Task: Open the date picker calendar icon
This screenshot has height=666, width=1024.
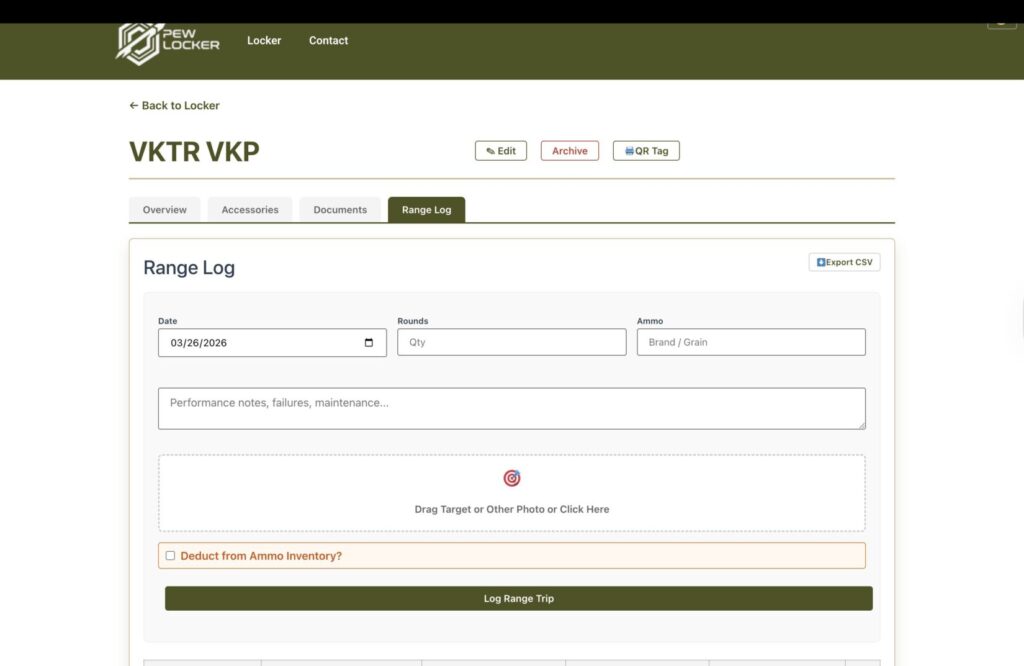Action: [x=369, y=343]
